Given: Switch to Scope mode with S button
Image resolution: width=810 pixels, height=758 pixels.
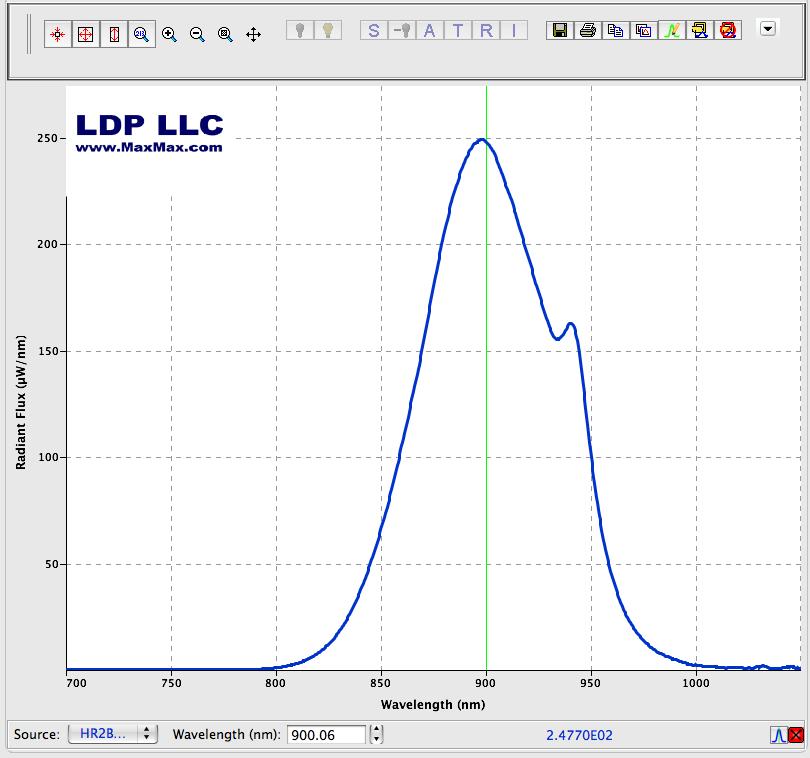Looking at the screenshot, I should [373, 30].
